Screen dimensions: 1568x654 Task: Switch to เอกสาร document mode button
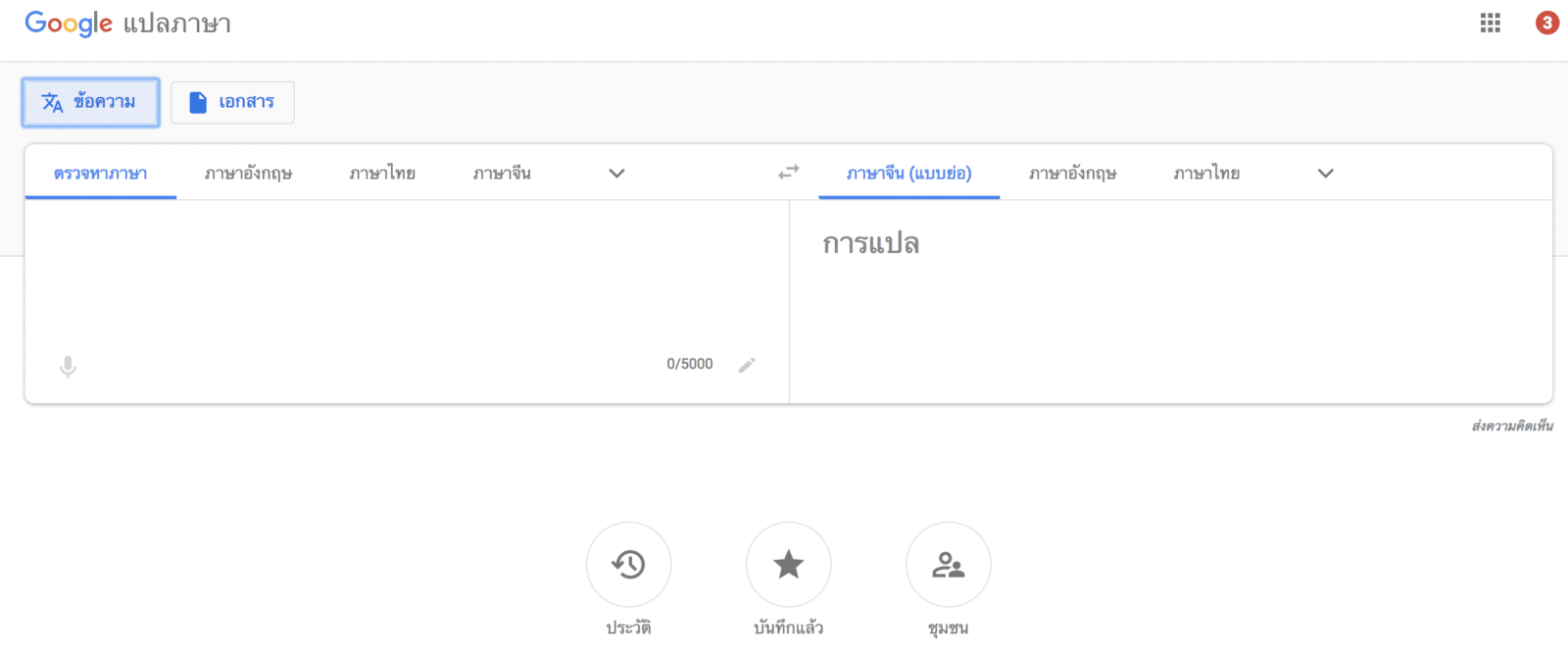pyautogui.click(x=232, y=102)
